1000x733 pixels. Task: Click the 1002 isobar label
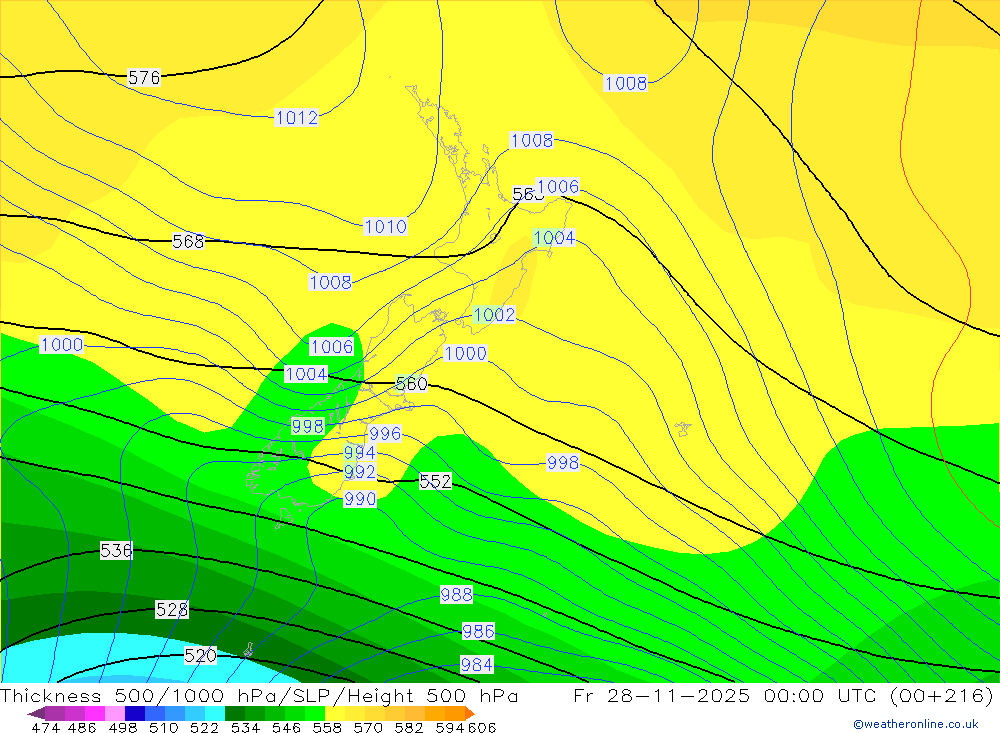pyautogui.click(x=494, y=315)
